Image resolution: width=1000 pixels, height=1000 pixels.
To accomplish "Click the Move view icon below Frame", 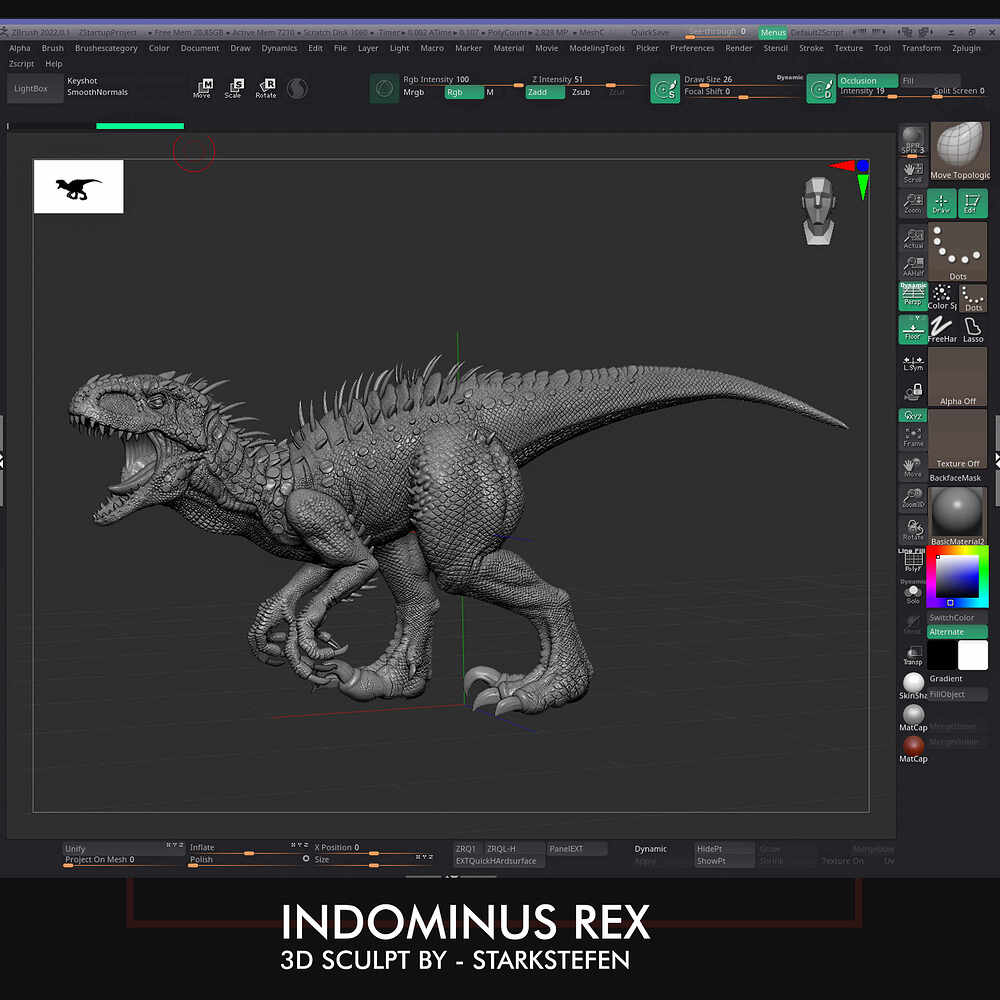I will [x=913, y=468].
